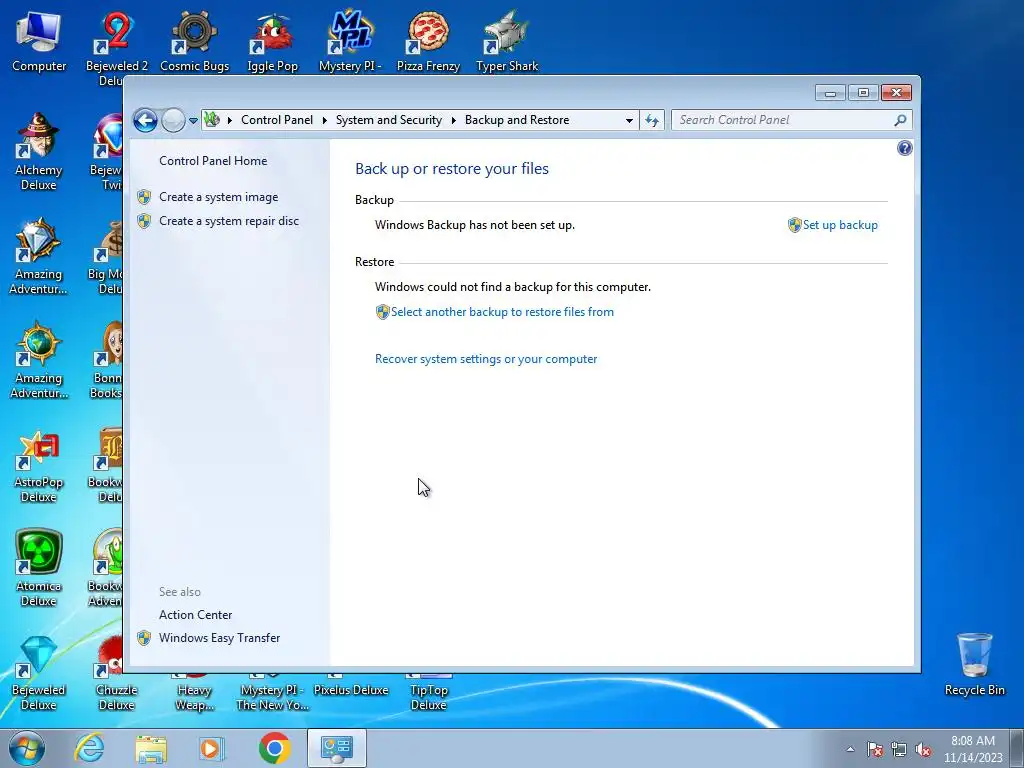Click Create a system image

(x=219, y=197)
